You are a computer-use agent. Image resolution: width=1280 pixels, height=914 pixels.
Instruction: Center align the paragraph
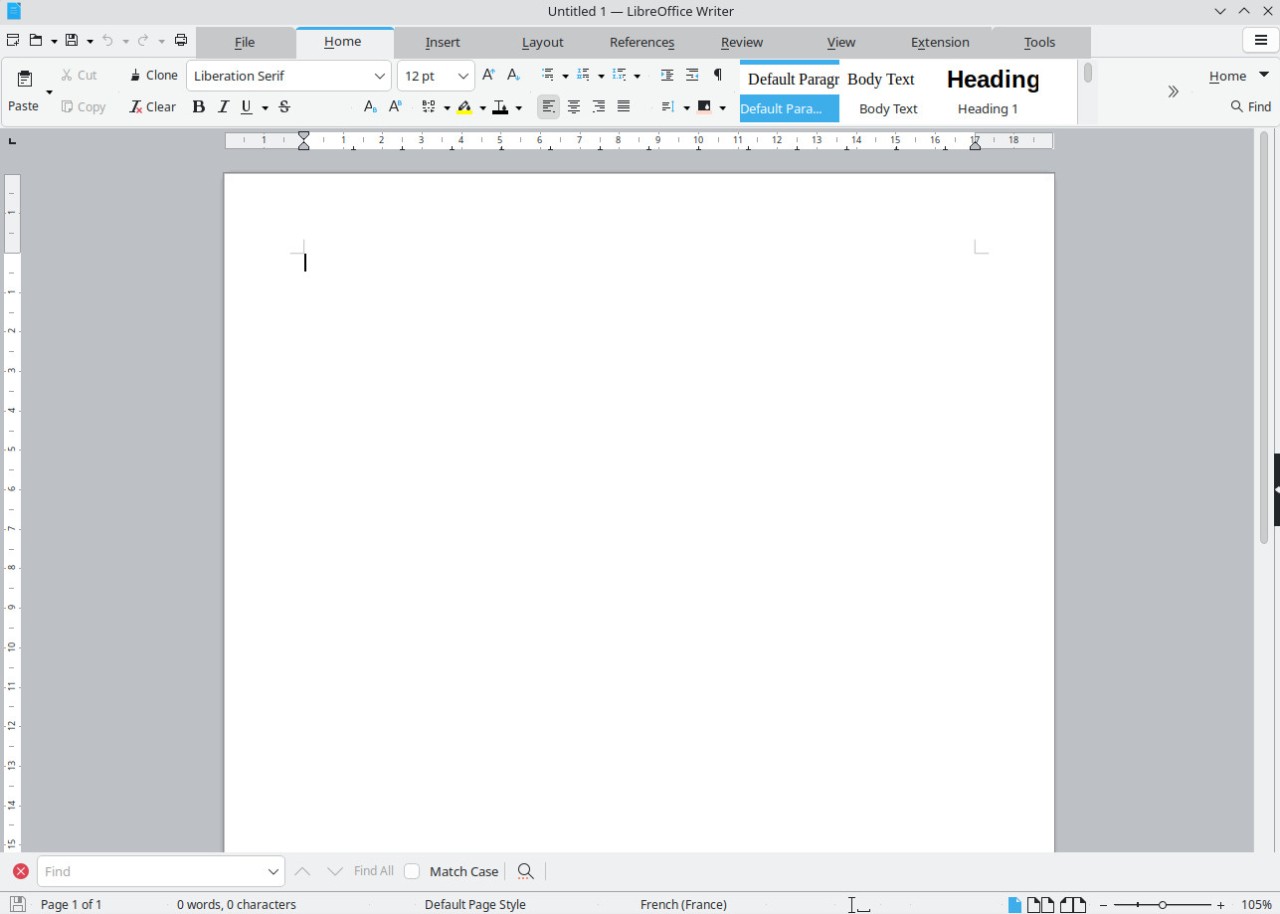(573, 106)
